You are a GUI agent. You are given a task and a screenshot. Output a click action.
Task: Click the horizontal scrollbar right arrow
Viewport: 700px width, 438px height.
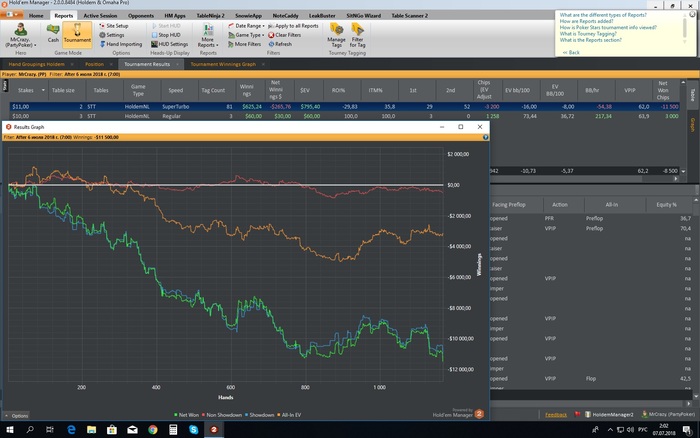pos(676,179)
